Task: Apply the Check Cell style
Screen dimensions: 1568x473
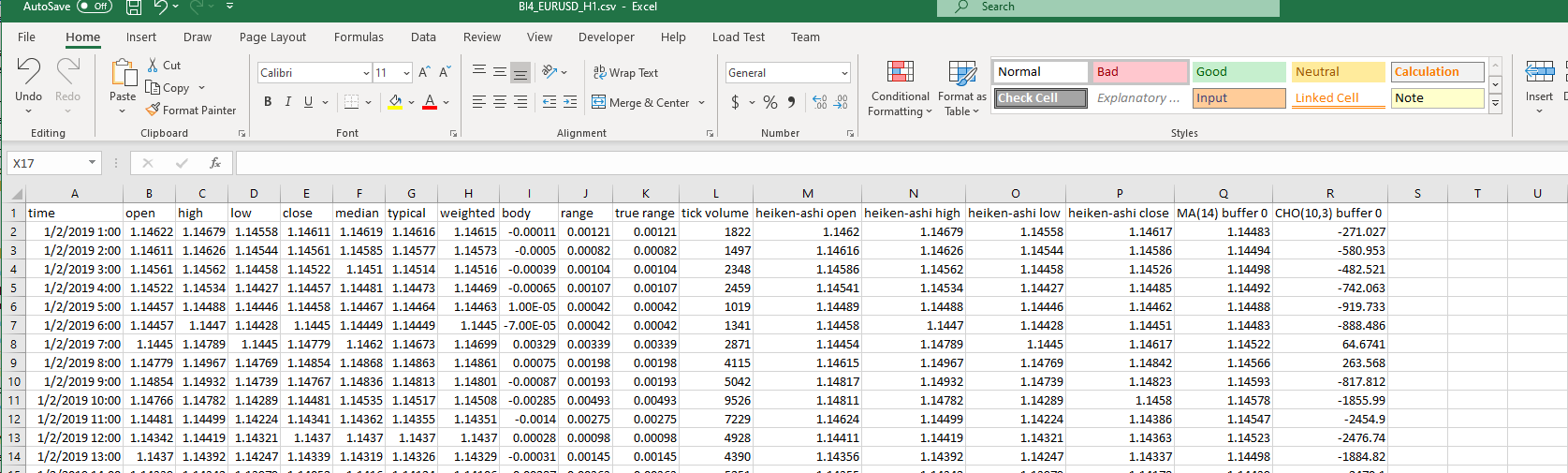Action: coord(1041,98)
